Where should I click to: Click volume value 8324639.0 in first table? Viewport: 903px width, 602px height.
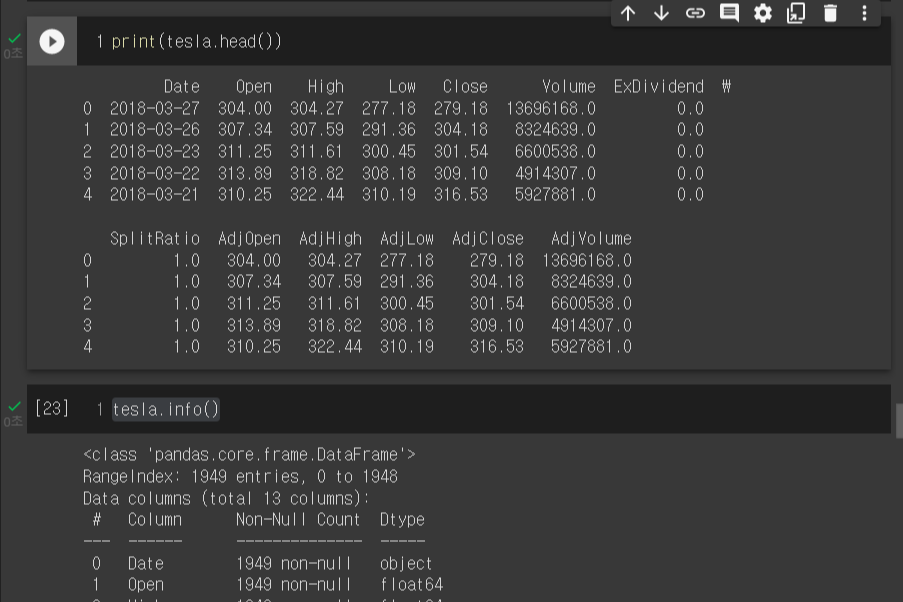tap(555, 130)
